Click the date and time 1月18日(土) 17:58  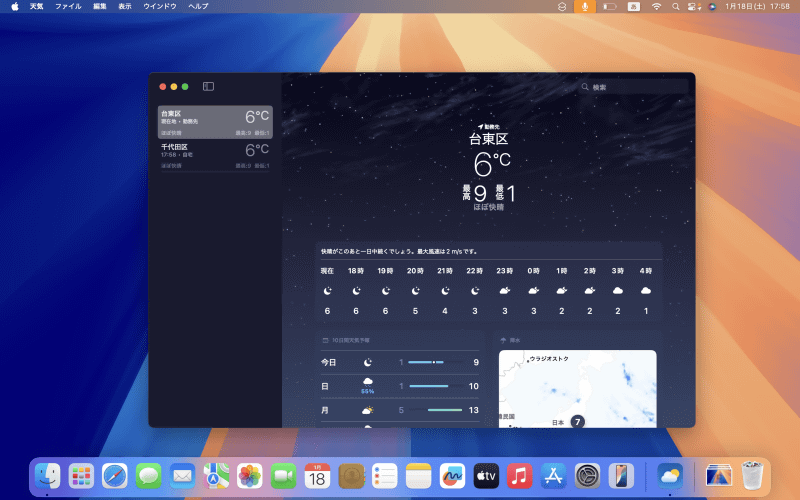757,7
